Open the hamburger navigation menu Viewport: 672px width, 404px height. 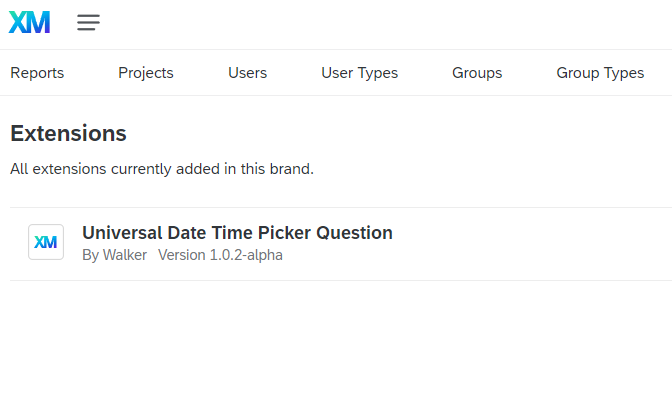[x=88, y=22]
